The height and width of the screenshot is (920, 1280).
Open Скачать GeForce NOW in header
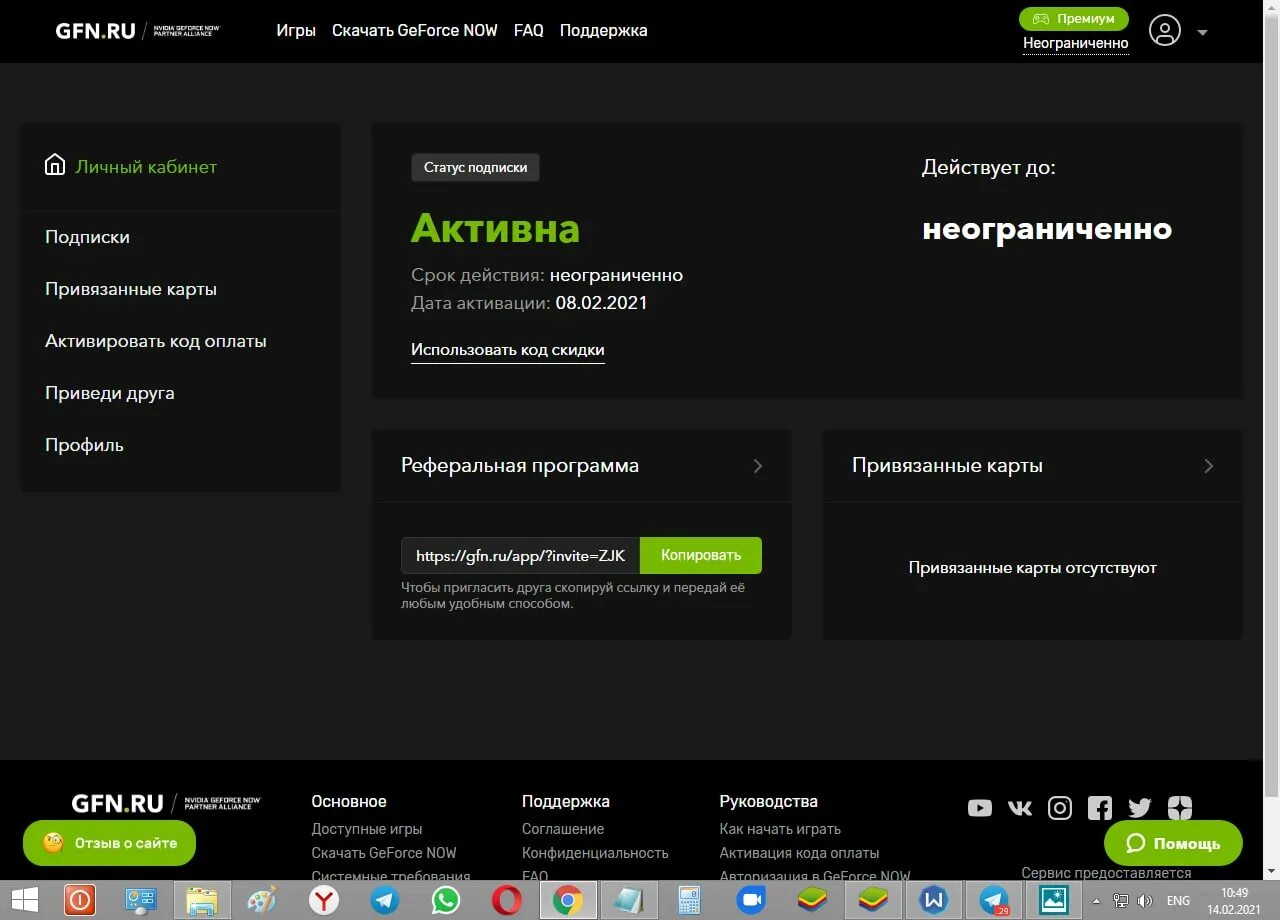415,30
